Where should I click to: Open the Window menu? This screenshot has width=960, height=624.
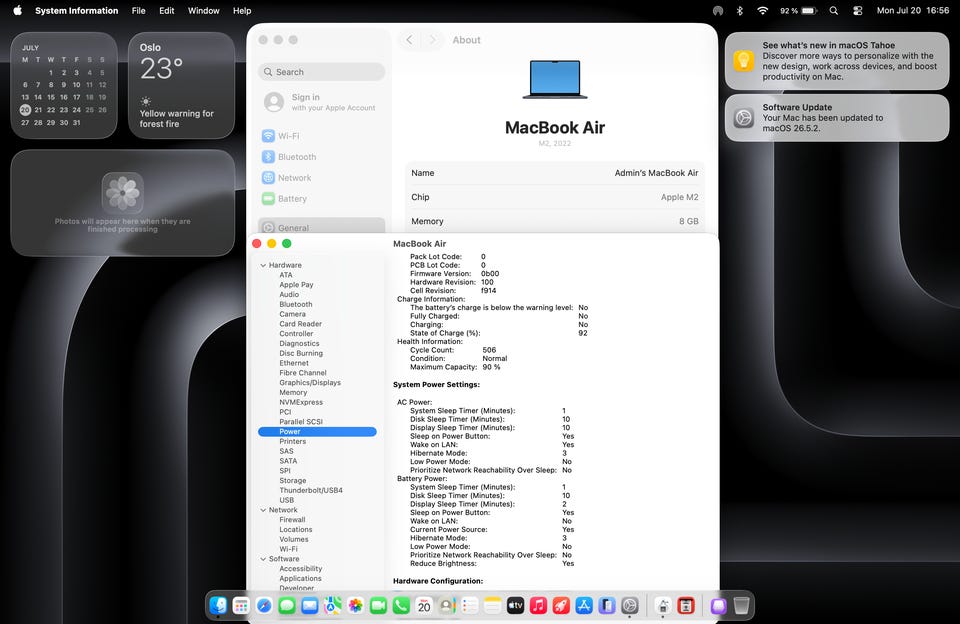(203, 10)
